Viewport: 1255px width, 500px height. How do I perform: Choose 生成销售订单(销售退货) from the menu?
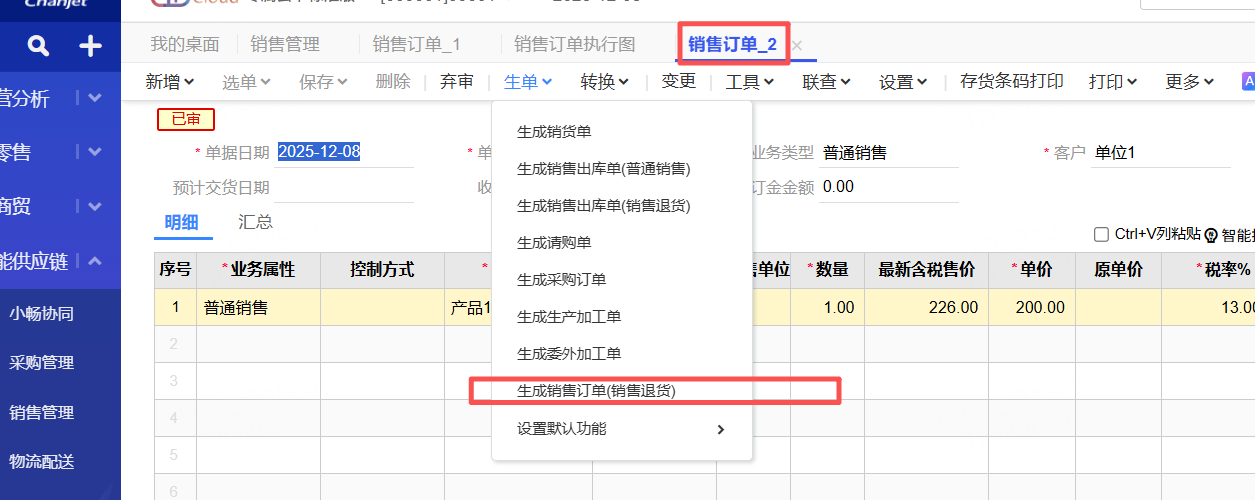(x=596, y=391)
